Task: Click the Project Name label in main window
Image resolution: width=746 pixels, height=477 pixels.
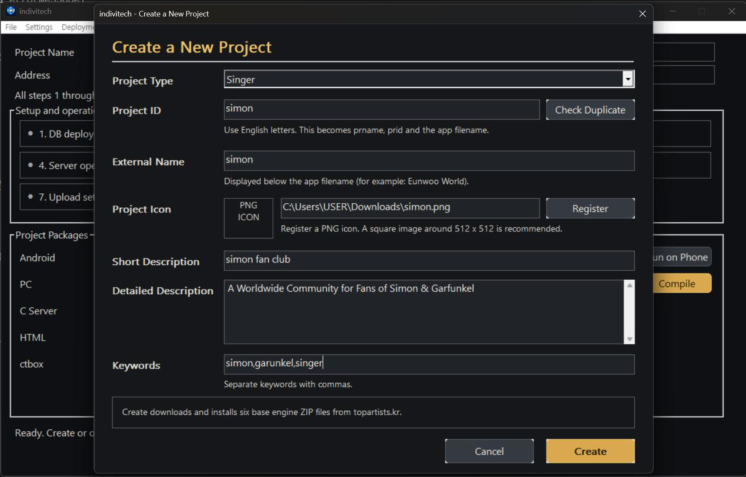Action: (x=44, y=52)
